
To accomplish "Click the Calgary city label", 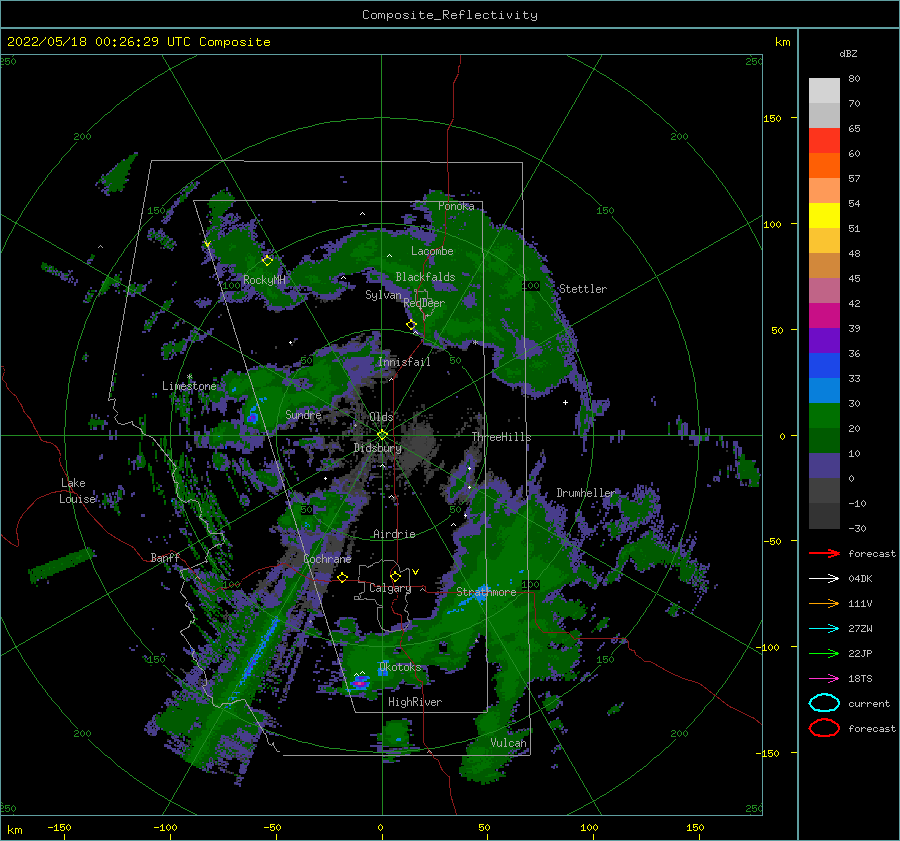I will coord(390,588).
